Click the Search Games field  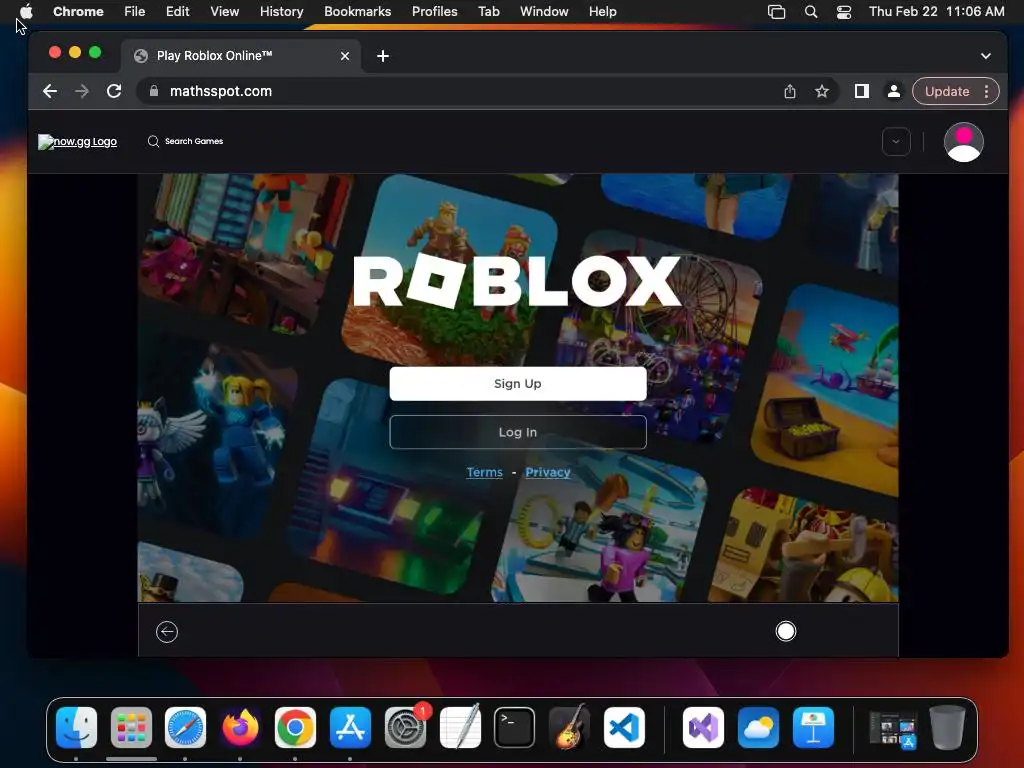pos(194,141)
